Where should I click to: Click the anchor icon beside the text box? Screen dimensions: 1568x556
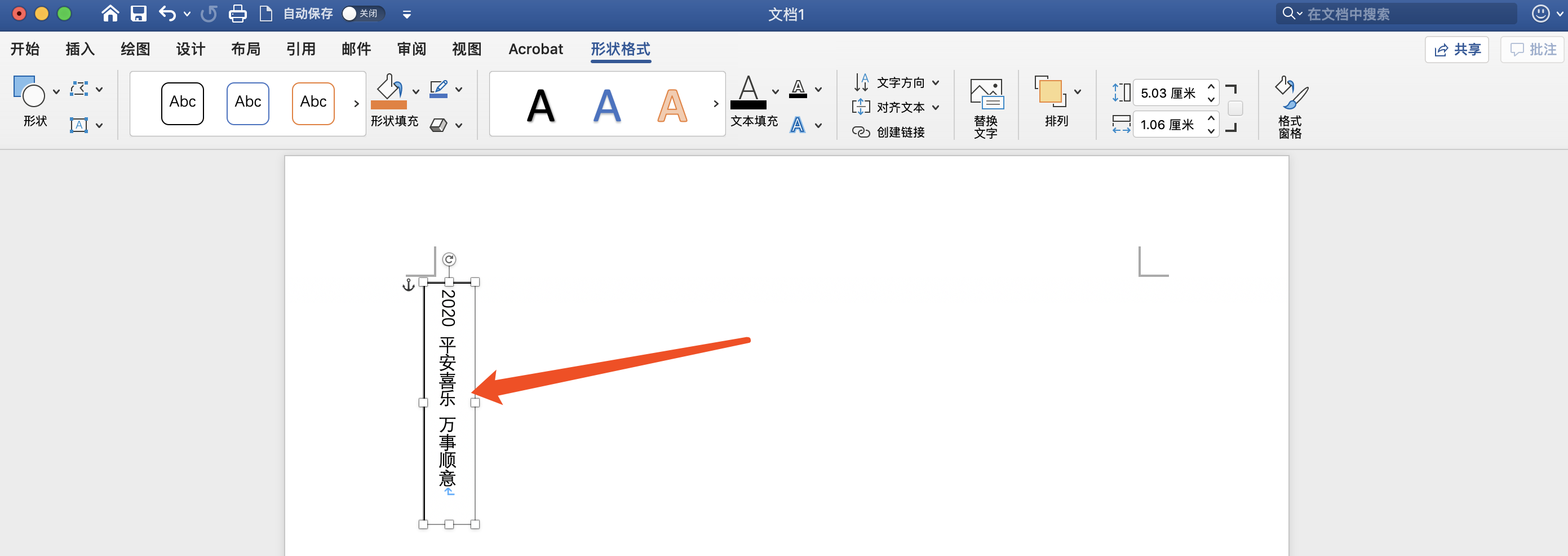tap(409, 284)
